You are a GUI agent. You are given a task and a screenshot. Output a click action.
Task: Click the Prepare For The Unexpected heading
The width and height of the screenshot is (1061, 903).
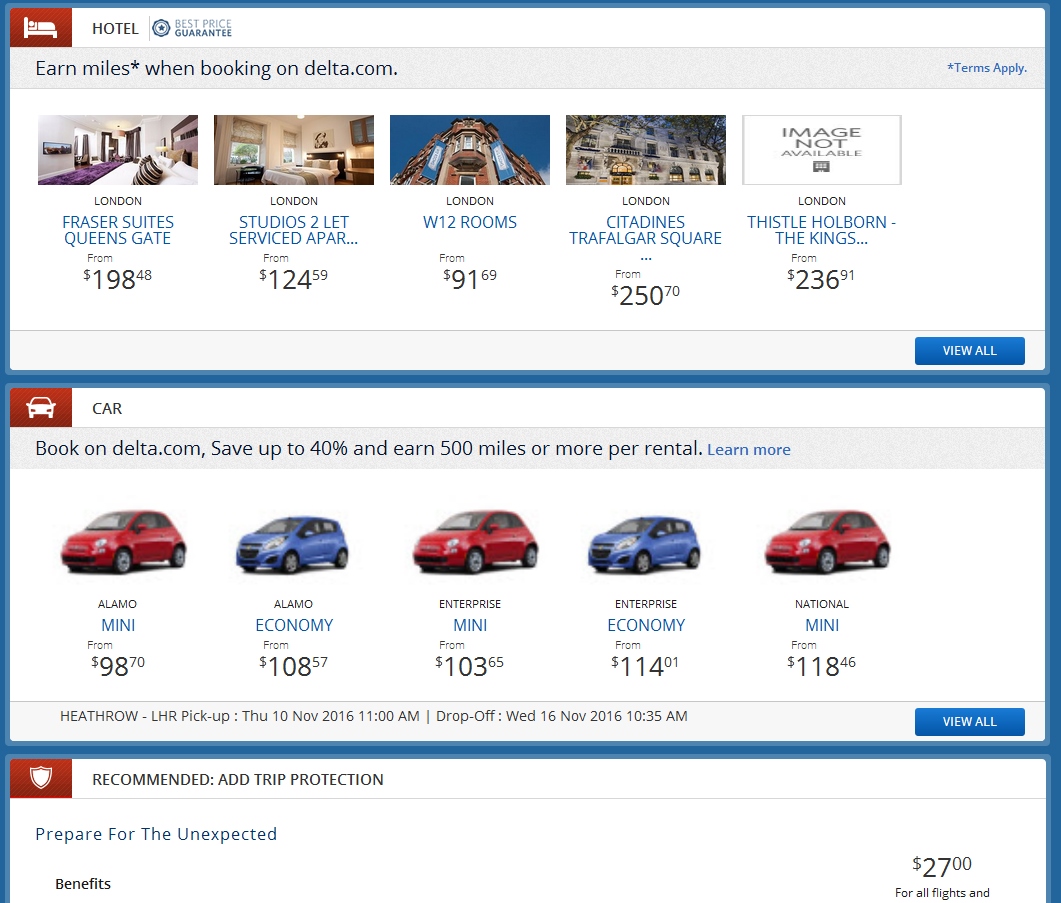[x=156, y=834]
